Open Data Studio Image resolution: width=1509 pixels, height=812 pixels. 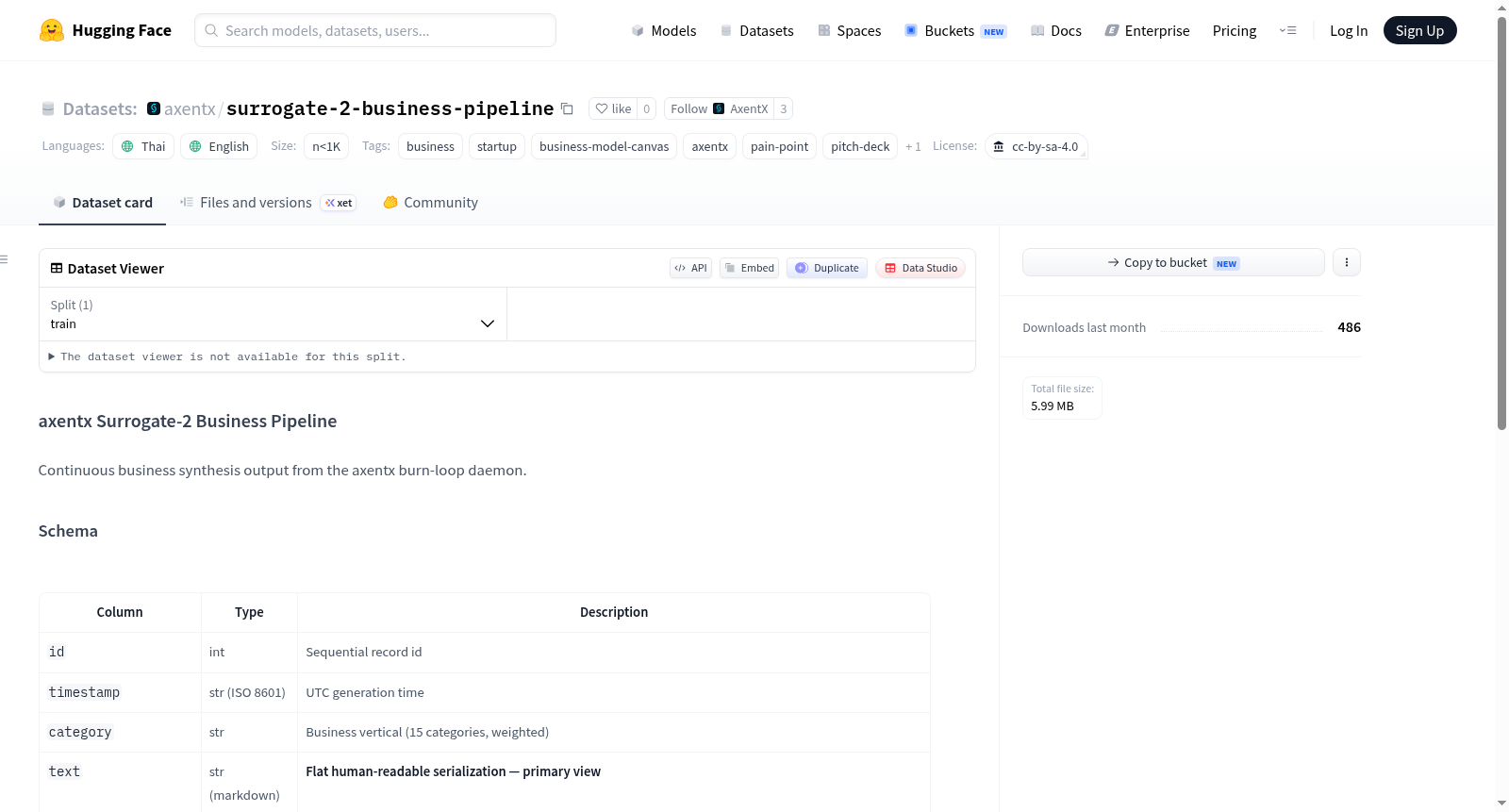tap(920, 268)
